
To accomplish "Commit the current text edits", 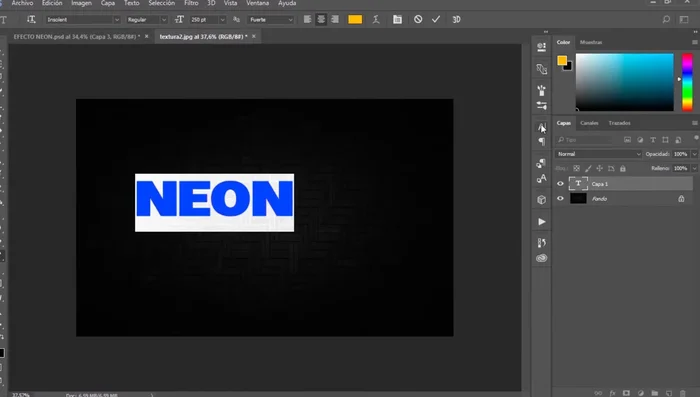I will tap(436, 20).
